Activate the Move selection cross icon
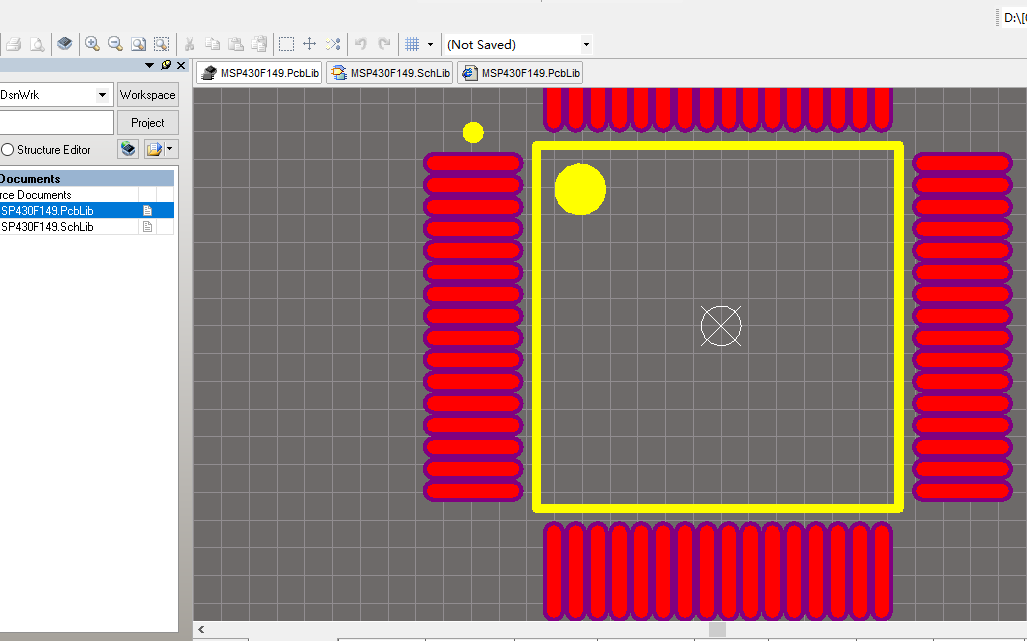This screenshot has height=641, width=1027. point(309,44)
